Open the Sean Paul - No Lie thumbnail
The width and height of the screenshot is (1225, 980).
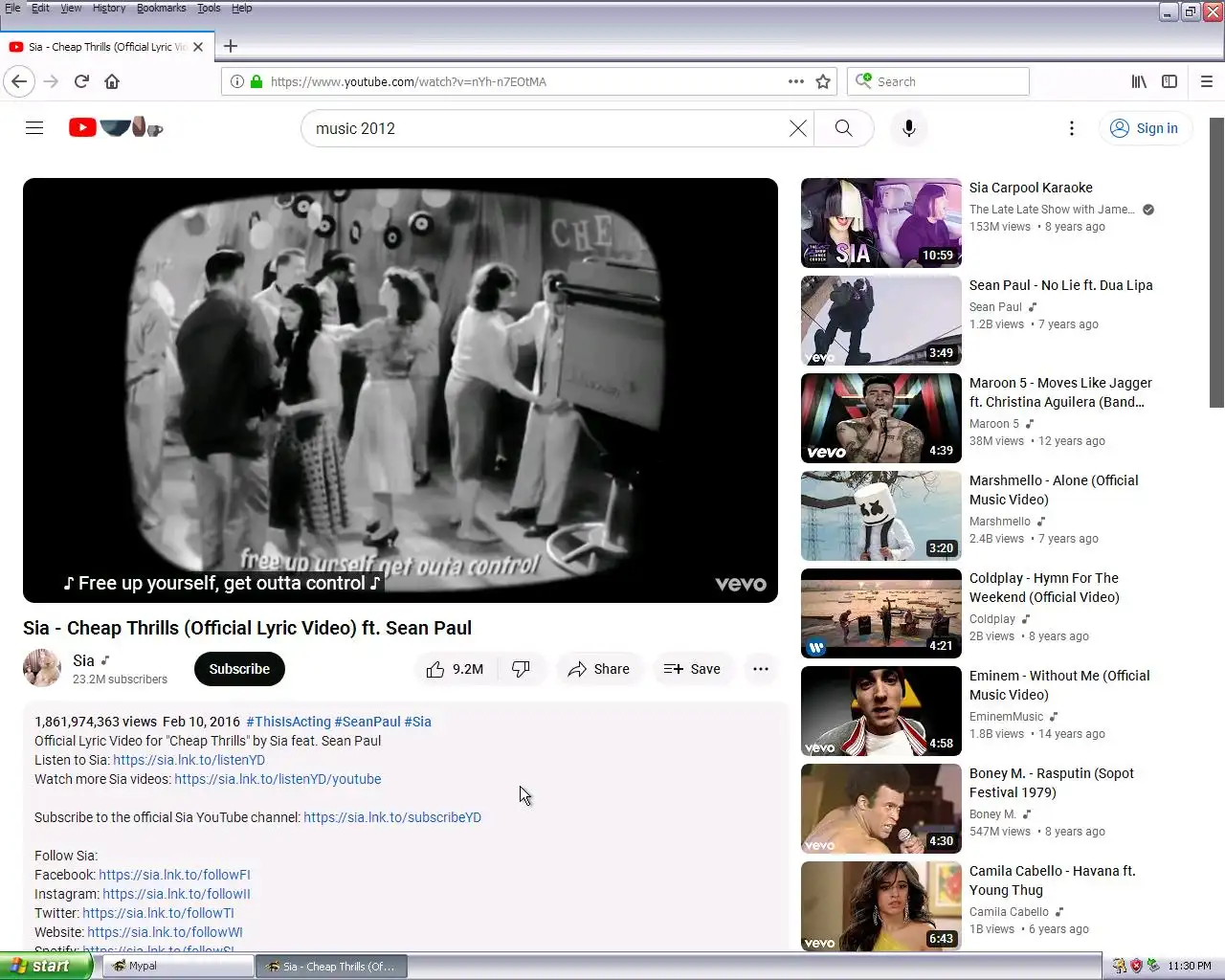(881, 321)
